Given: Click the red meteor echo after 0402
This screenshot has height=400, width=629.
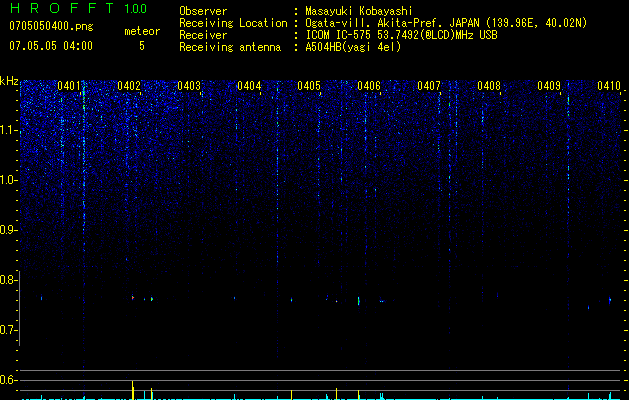Looking at the screenshot, I should pyautogui.click(x=133, y=298).
